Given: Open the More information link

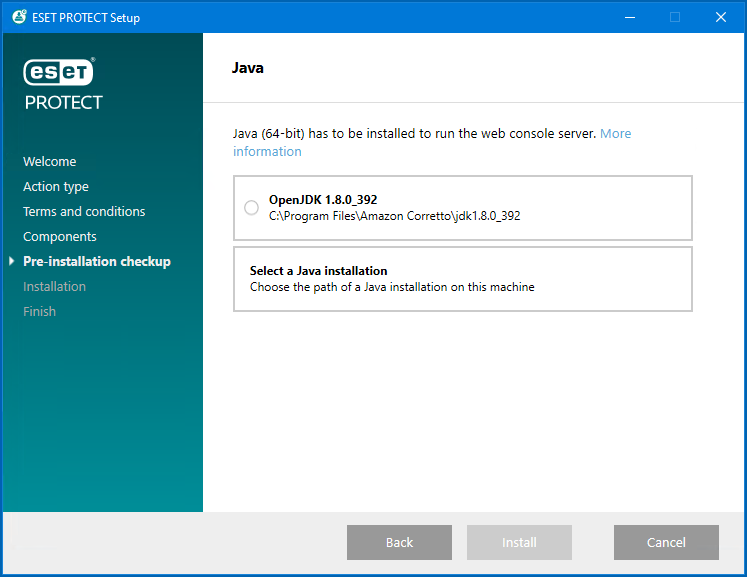Looking at the screenshot, I should tap(615, 134).
